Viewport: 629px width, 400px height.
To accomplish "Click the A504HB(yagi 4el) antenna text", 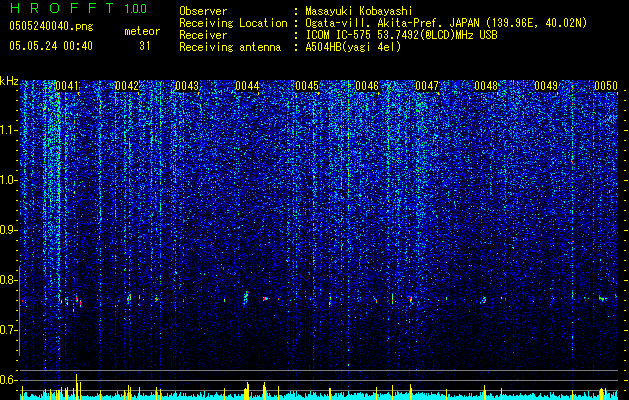I will (353, 47).
